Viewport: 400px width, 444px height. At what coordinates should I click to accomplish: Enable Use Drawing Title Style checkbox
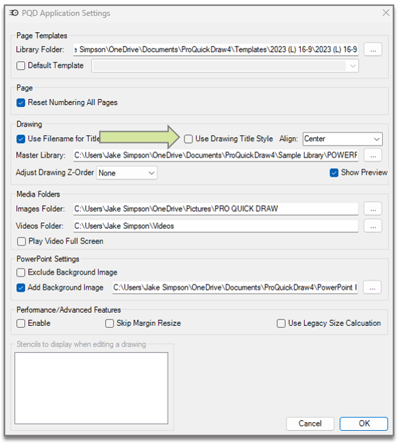pyautogui.click(x=188, y=139)
